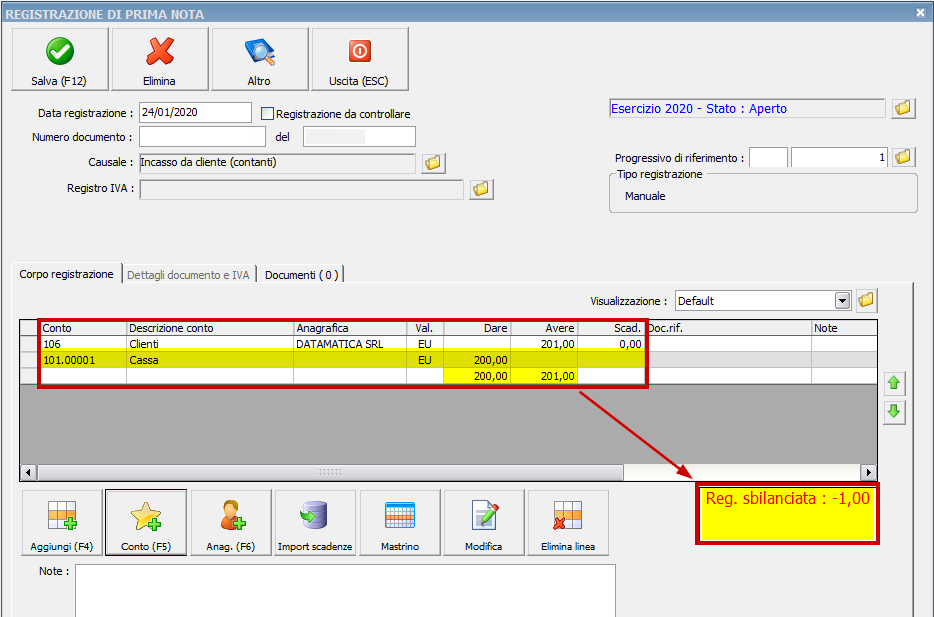Select Conto cell 101.00001
Screen dimensions: 934x617
[83, 360]
